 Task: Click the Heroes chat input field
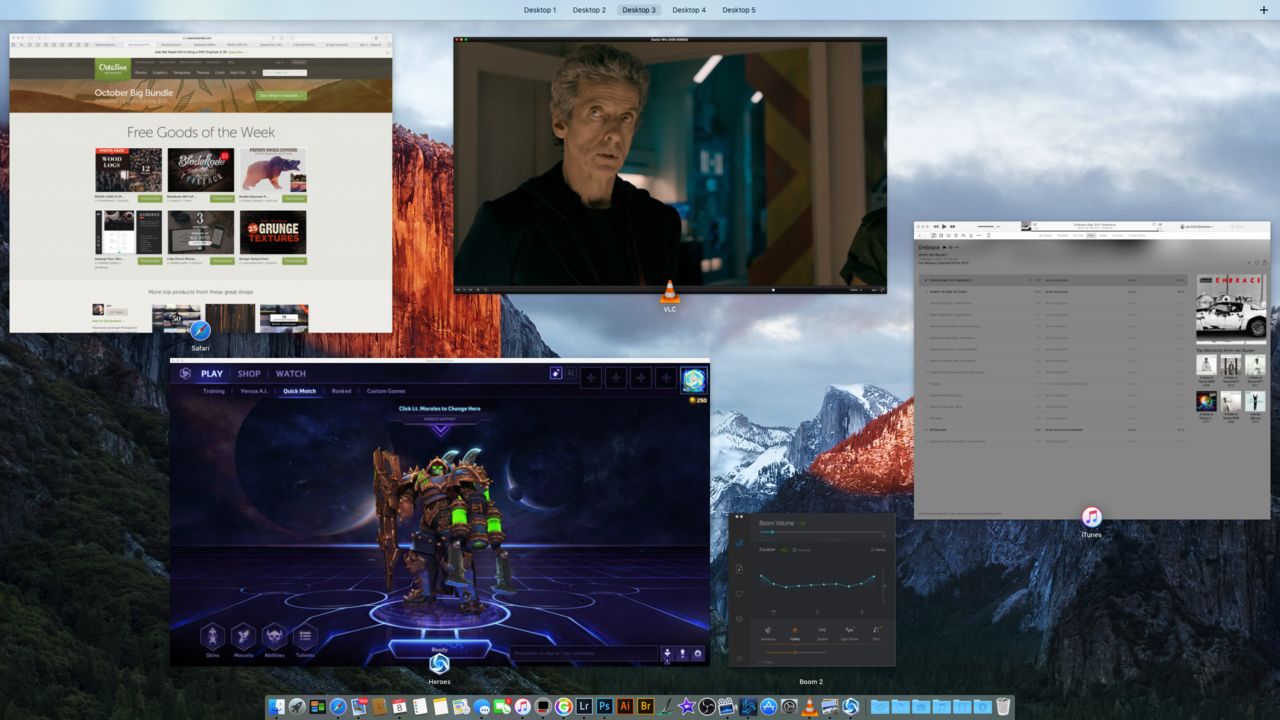[583, 654]
